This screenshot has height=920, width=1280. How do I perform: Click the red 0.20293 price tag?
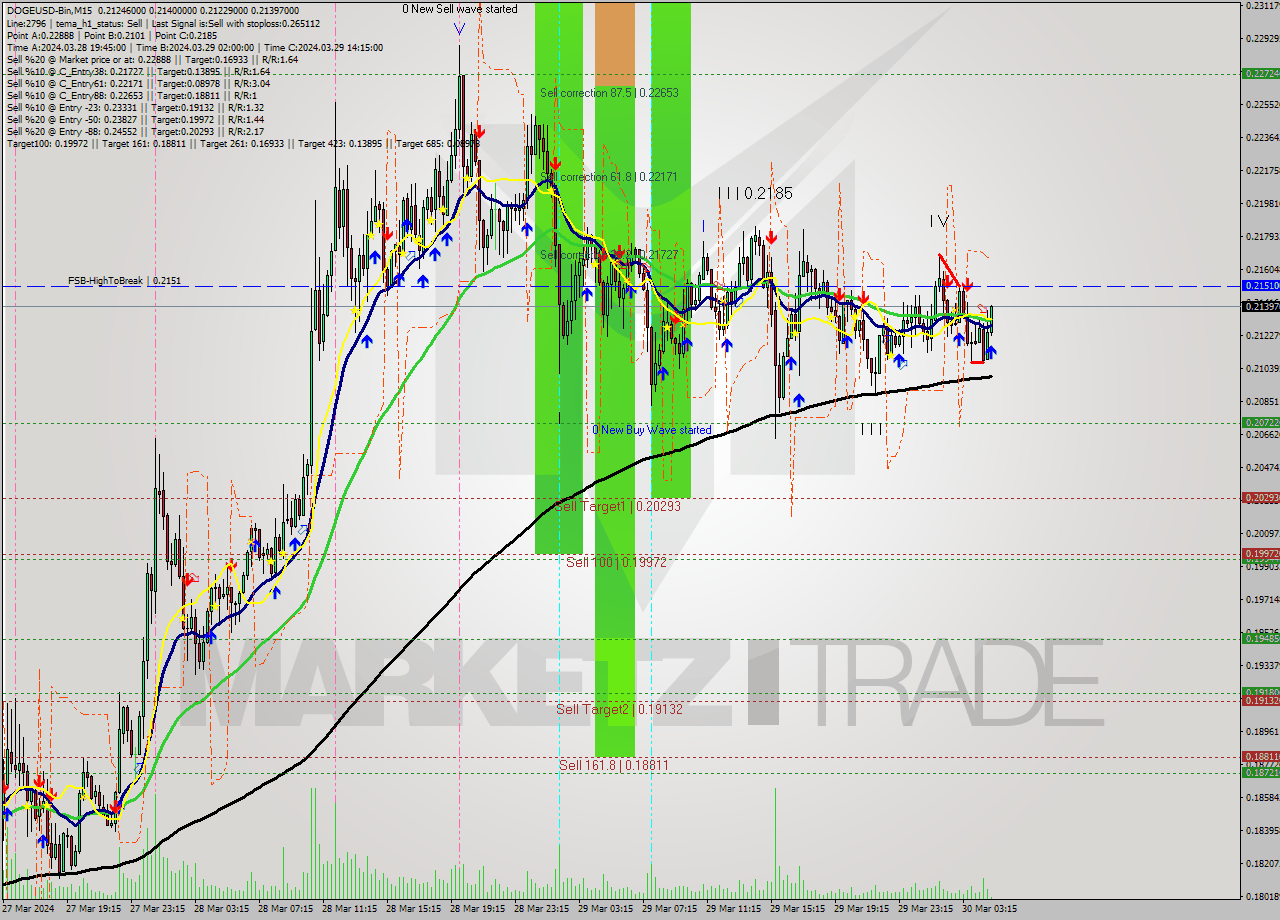[1260, 497]
